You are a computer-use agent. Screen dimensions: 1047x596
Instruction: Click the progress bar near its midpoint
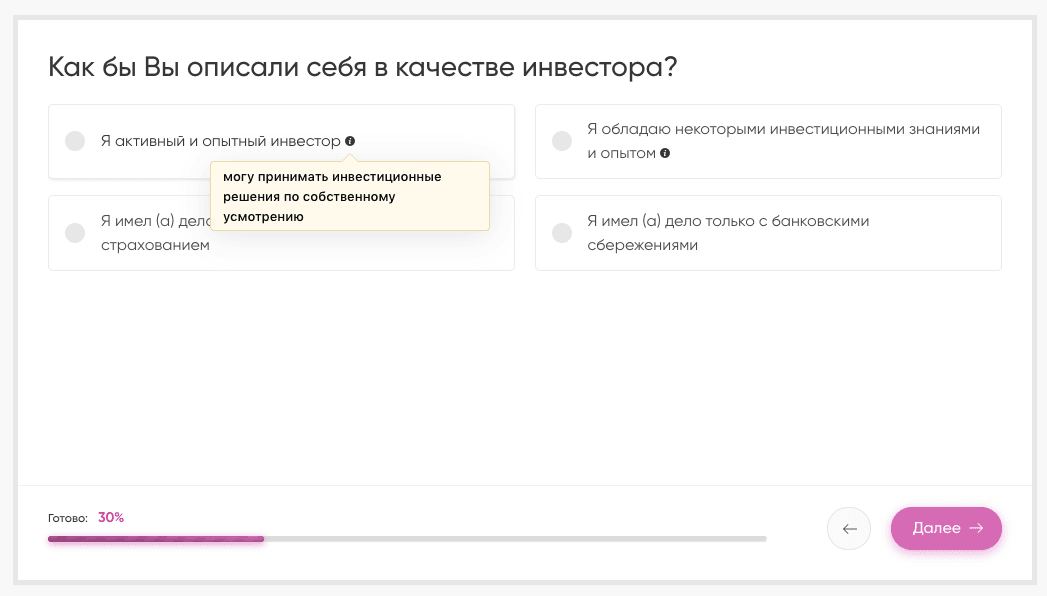tap(405, 539)
